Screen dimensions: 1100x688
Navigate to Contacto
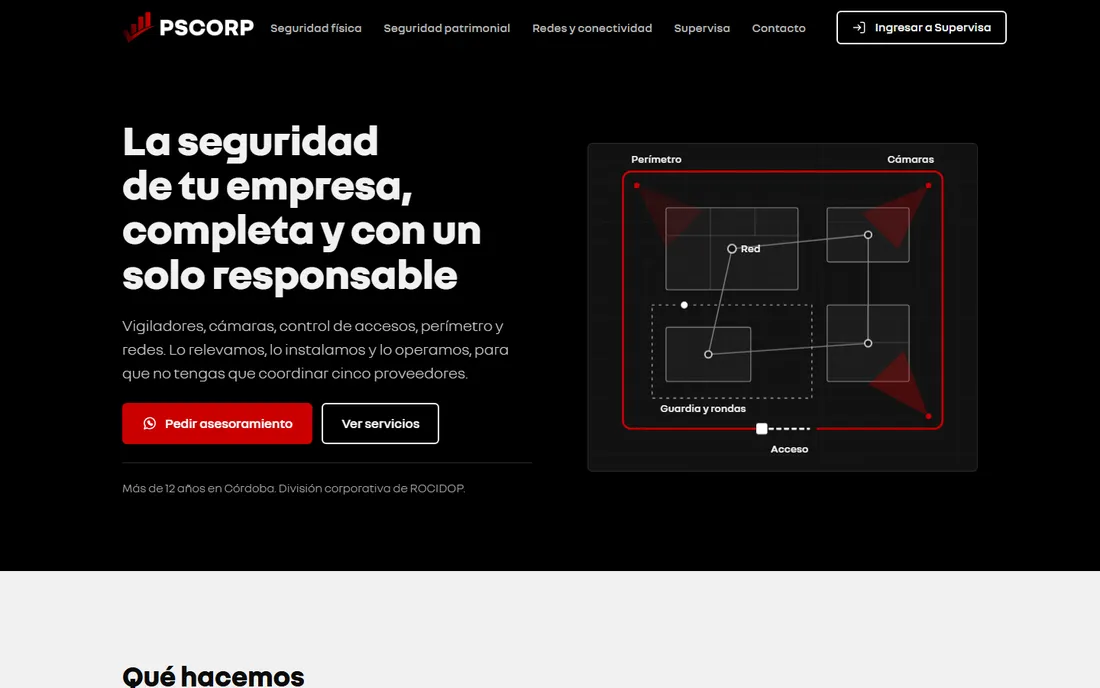pos(779,28)
